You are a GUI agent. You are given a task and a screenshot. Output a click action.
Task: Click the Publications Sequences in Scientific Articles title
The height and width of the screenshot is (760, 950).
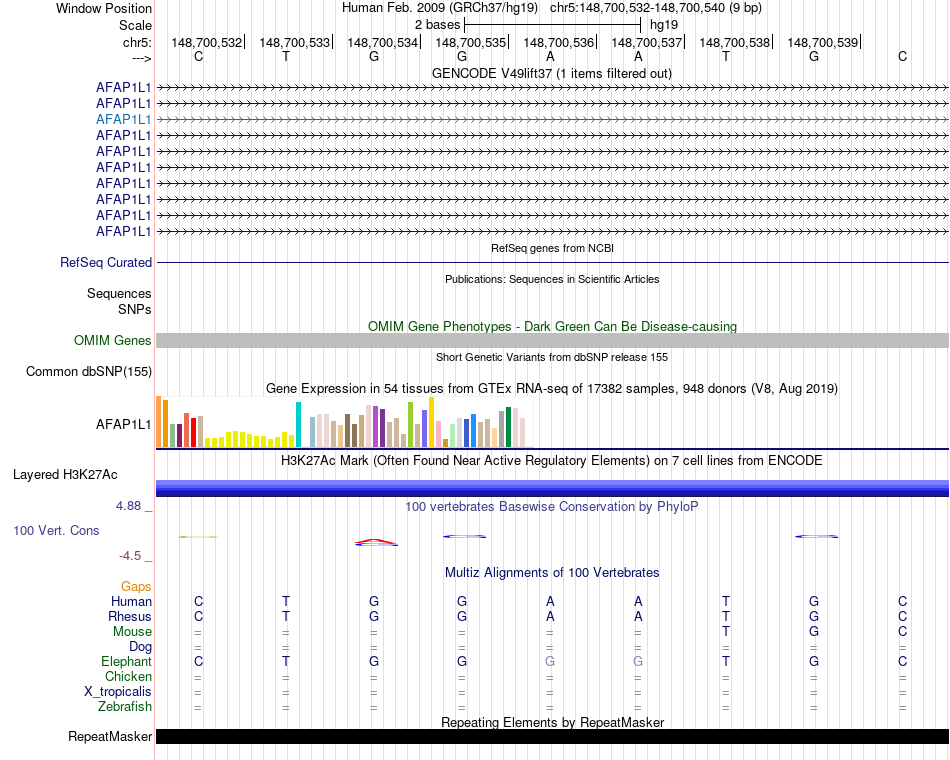click(552, 279)
